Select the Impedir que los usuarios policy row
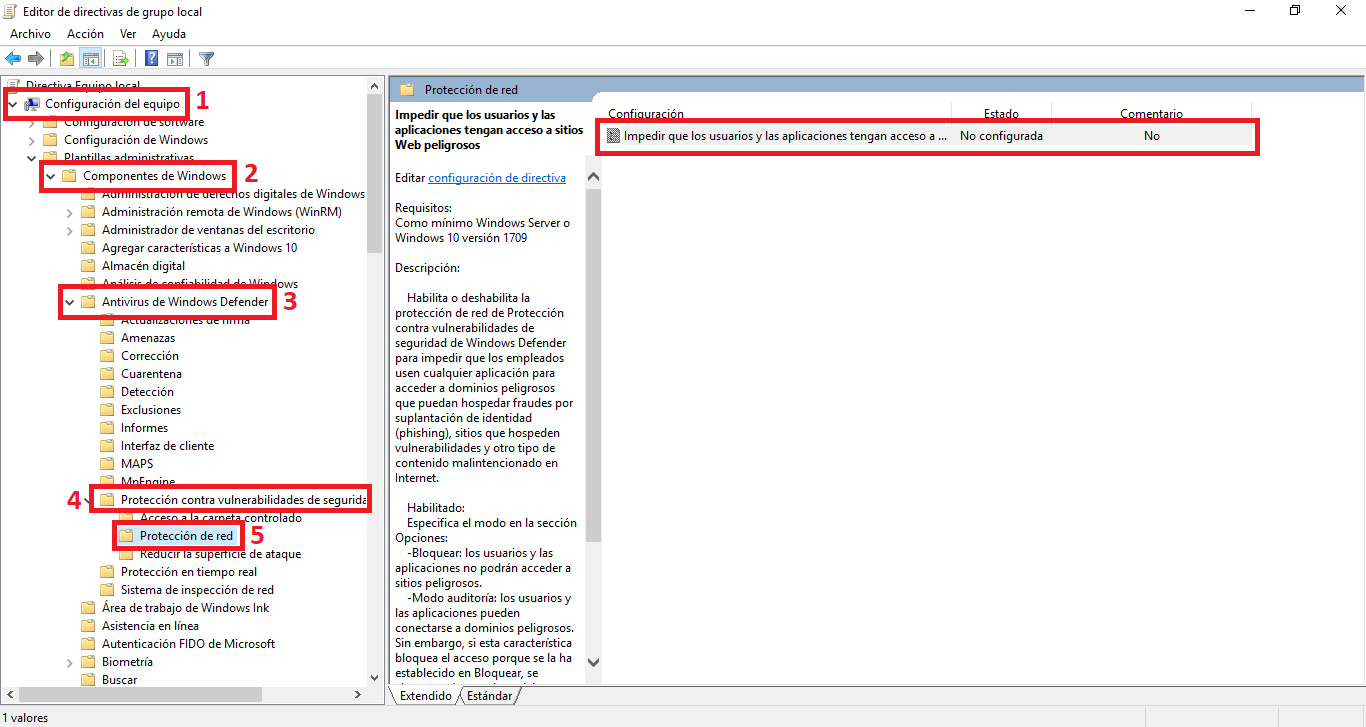1366x727 pixels. (x=927, y=136)
